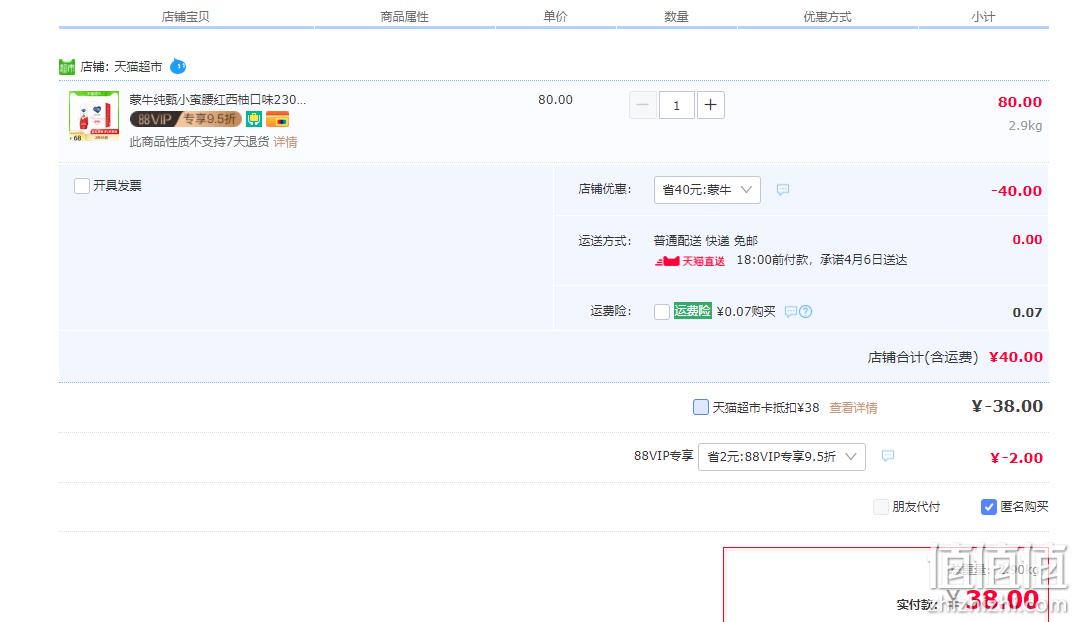Click the note icon next to 88VIP dropdown
Viewport: 1077px width, 622px height.
887,456
